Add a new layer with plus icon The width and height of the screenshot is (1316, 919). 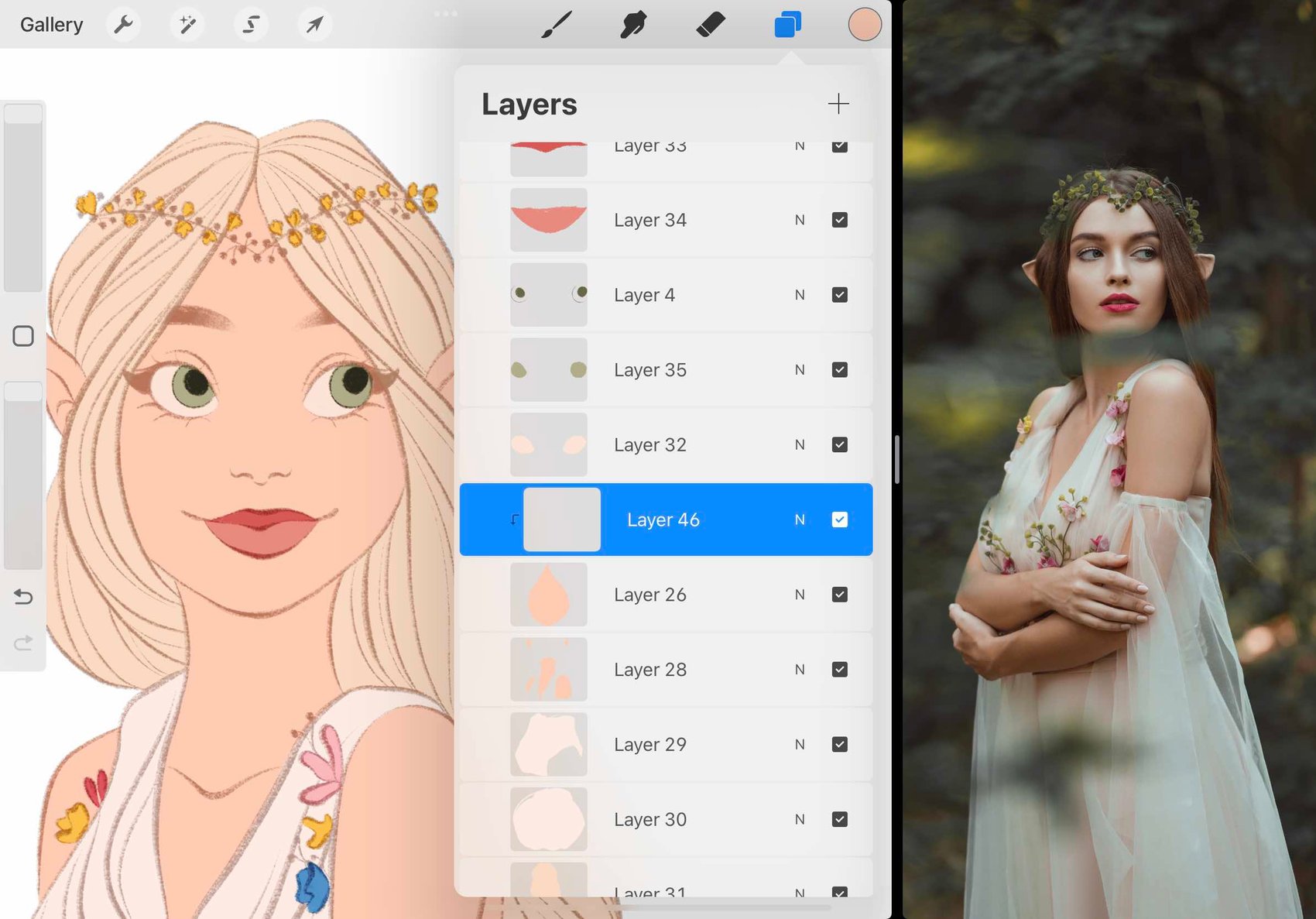pyautogui.click(x=838, y=104)
